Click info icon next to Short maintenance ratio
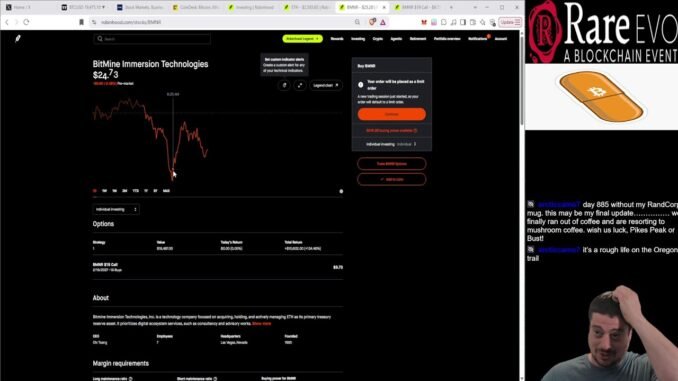This screenshot has width=678, height=381. point(215,379)
